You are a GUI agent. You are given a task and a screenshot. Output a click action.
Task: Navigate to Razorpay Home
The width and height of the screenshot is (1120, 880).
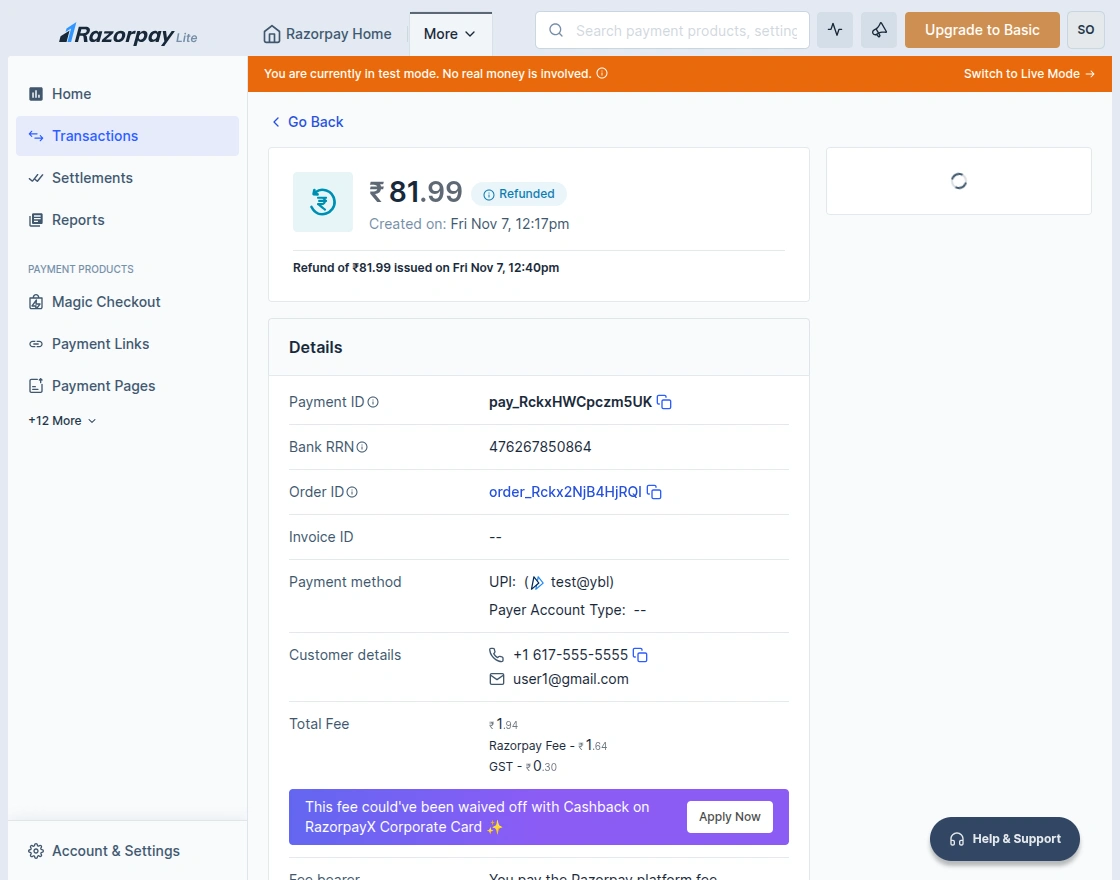[x=327, y=33]
